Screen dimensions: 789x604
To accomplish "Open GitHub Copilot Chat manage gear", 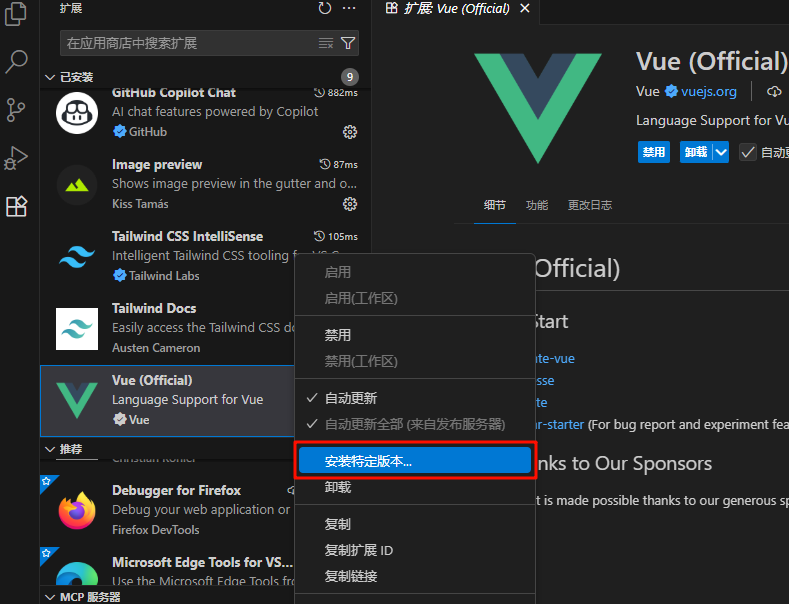I will click(x=350, y=132).
